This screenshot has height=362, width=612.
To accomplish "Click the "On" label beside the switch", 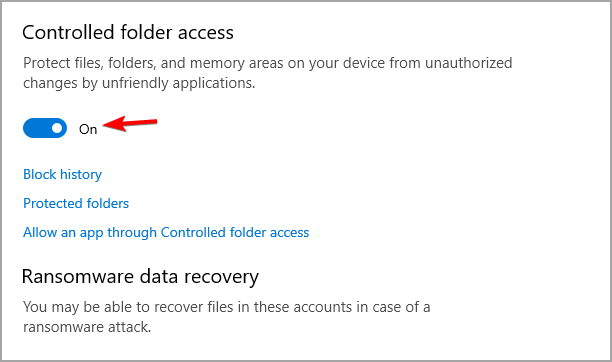I will (x=88, y=129).
